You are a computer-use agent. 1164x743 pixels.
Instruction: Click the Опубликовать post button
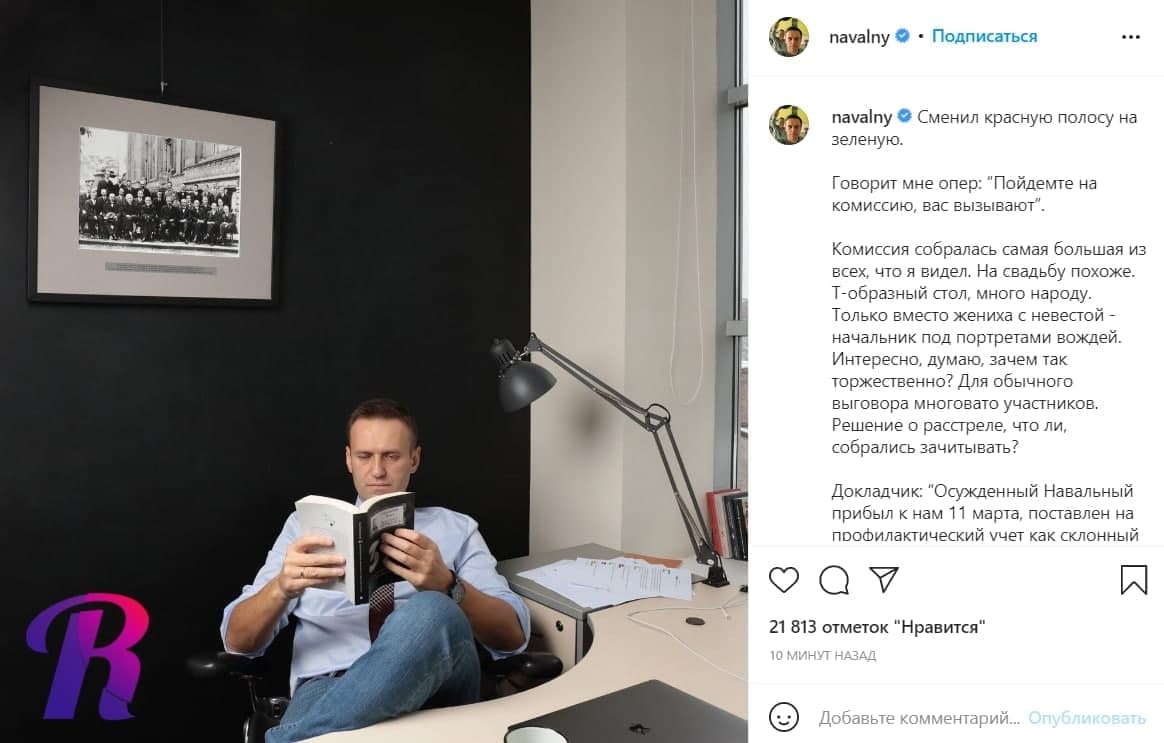1086,718
